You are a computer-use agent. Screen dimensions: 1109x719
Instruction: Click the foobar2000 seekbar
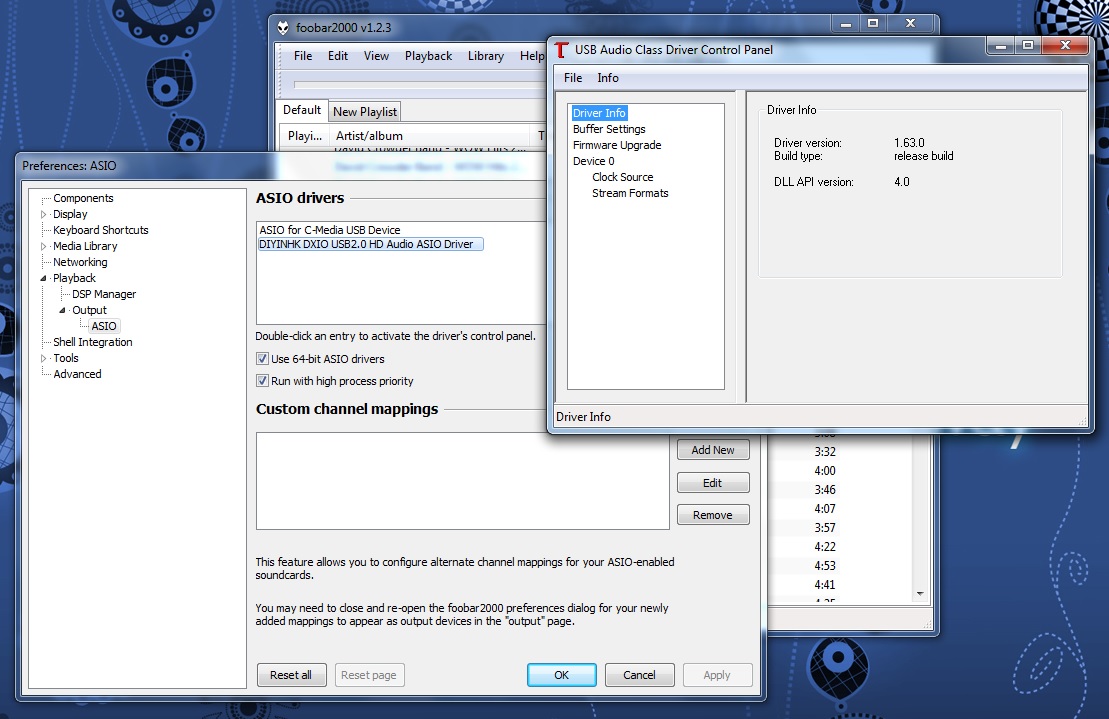point(421,85)
